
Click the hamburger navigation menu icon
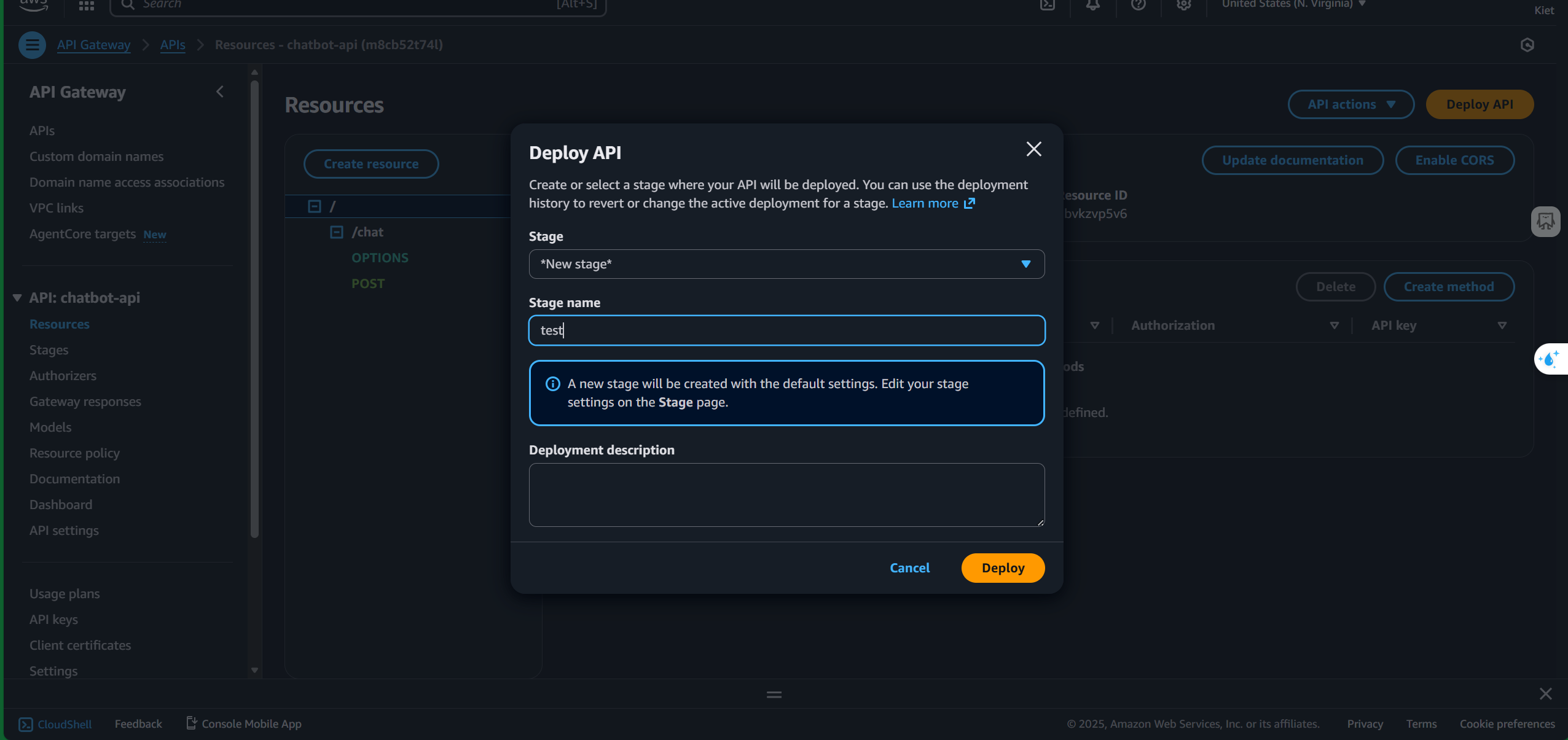pos(32,45)
